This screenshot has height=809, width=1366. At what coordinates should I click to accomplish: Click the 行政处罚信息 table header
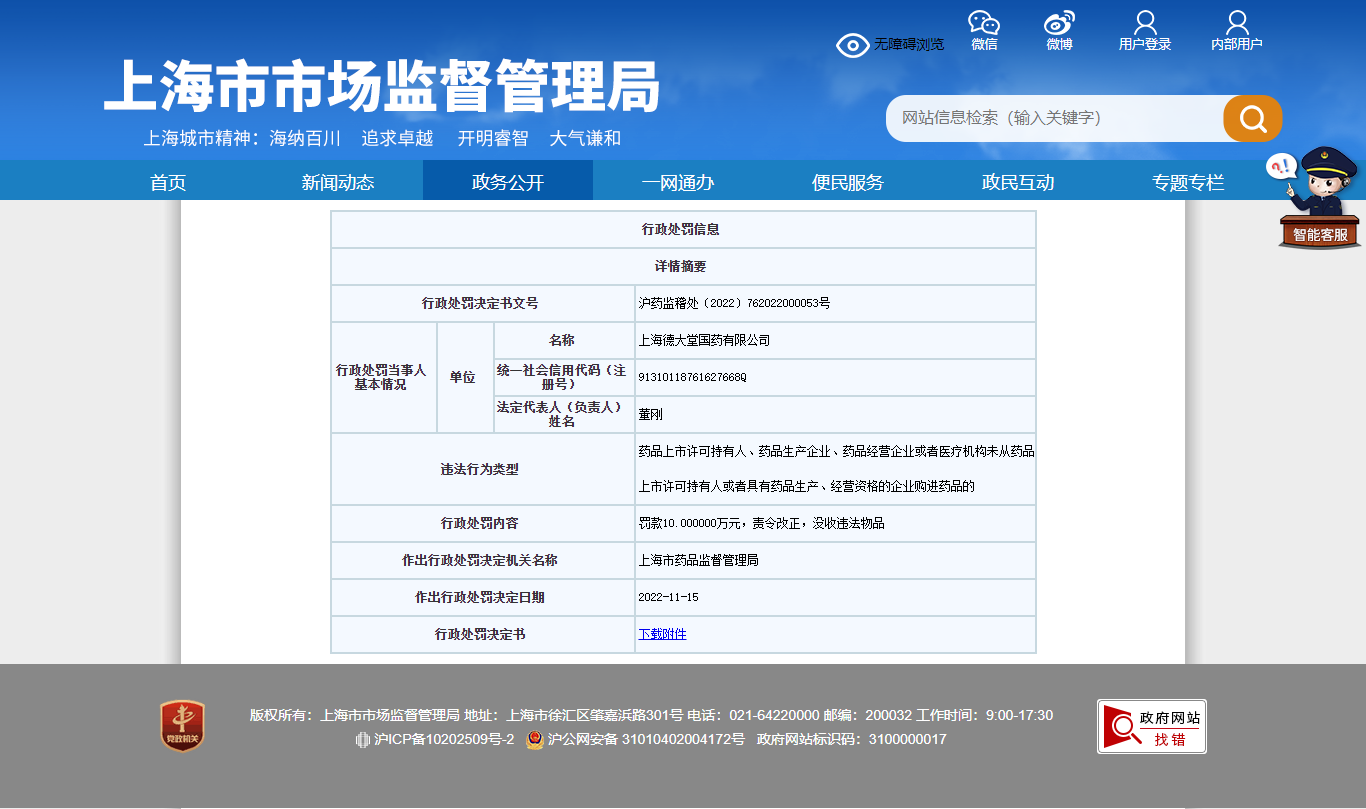coord(681,229)
